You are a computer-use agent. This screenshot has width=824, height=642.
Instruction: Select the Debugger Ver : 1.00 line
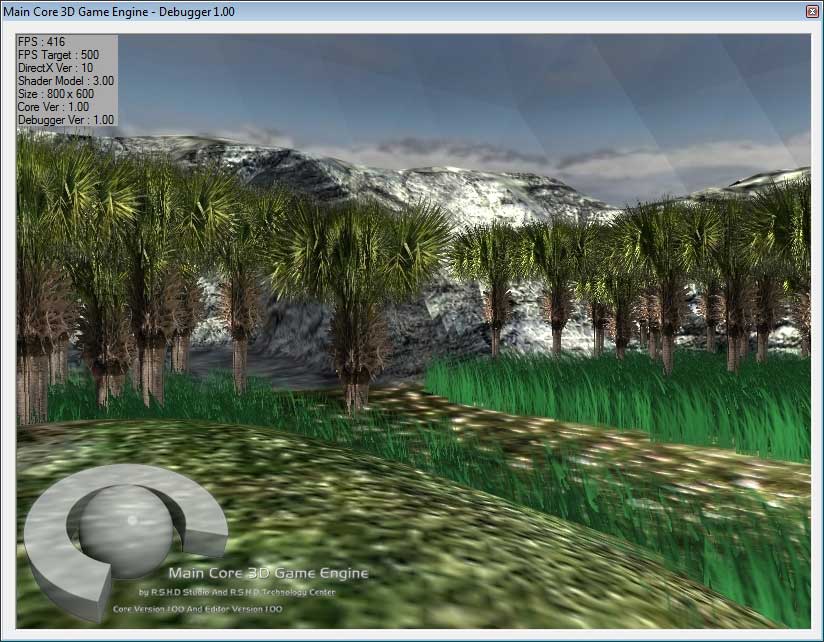pyautogui.click(x=65, y=119)
